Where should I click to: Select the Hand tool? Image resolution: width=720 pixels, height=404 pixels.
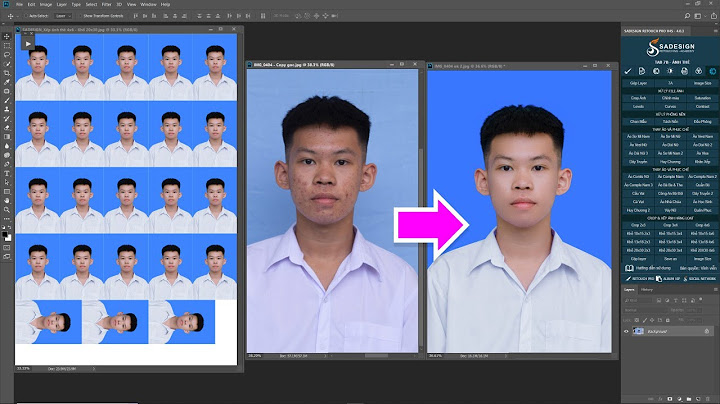coord(6,201)
